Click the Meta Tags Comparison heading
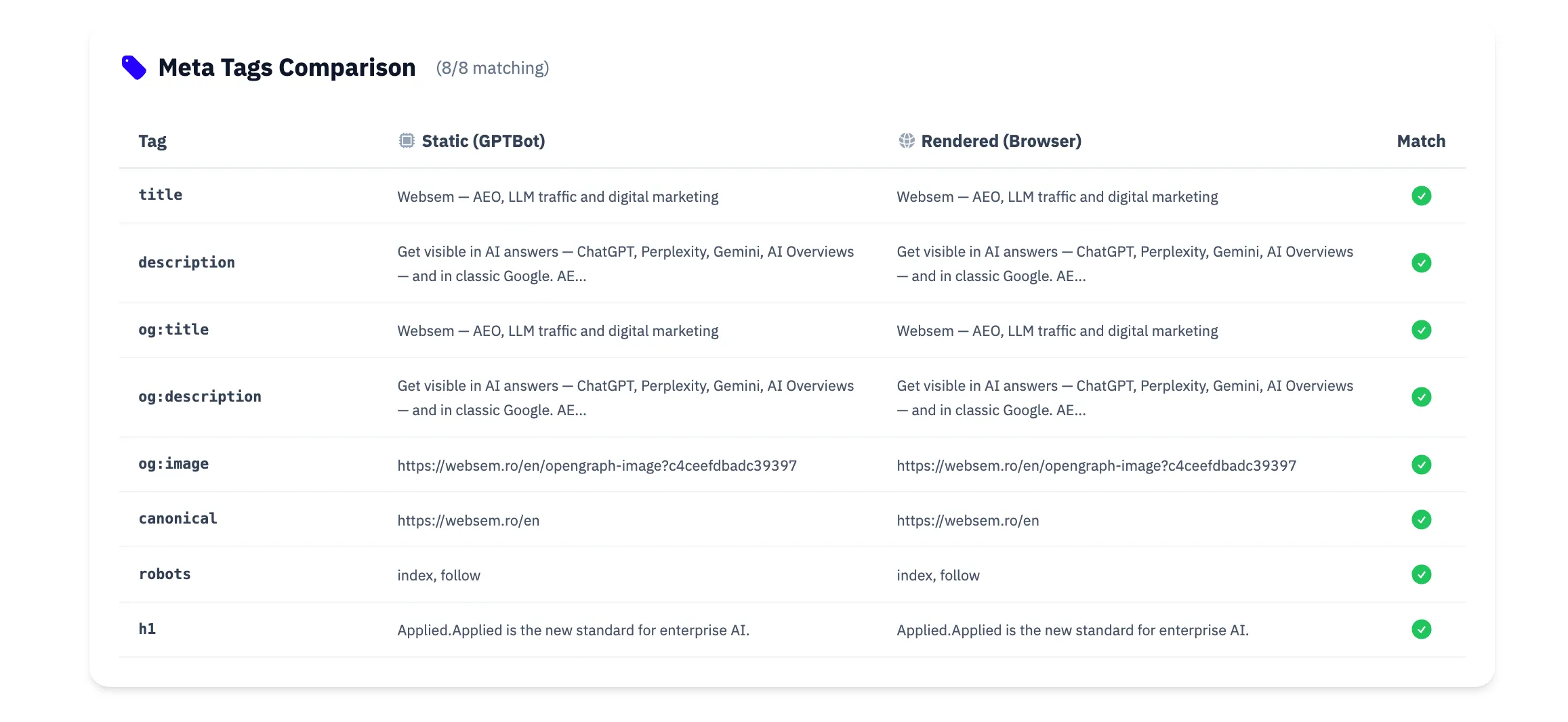The image size is (1568, 722). pyautogui.click(x=287, y=68)
